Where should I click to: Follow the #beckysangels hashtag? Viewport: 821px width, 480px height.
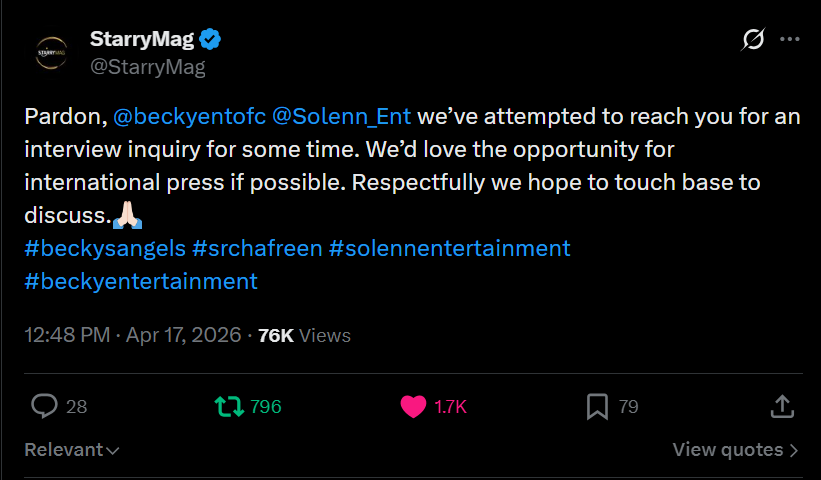tap(105, 248)
